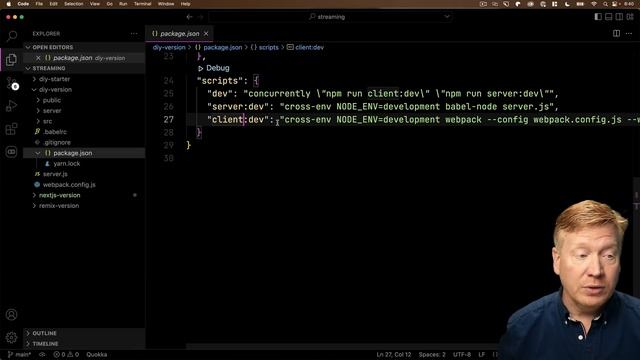Open the macOS Wi-Fi menu bar icon
This screenshot has width=640, height=360.
click(x=594, y=4)
